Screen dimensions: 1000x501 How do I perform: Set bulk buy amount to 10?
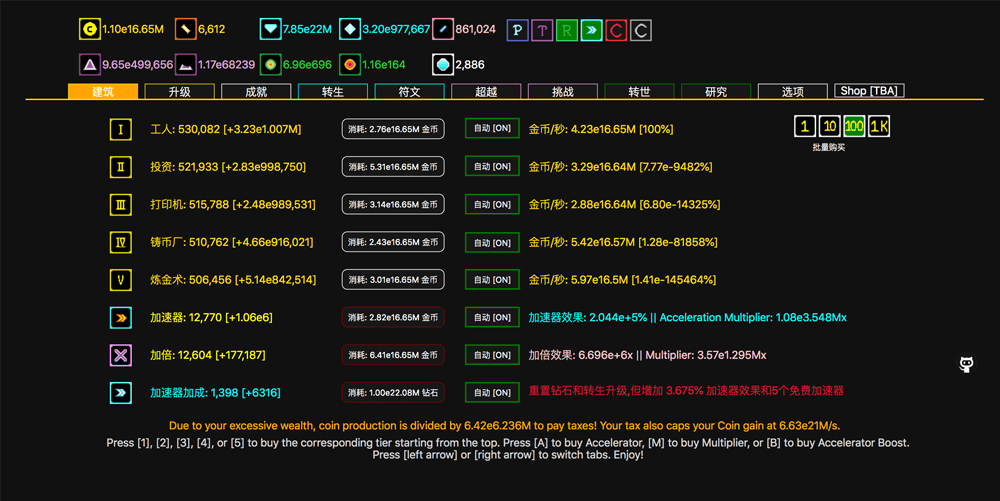[x=829, y=127]
